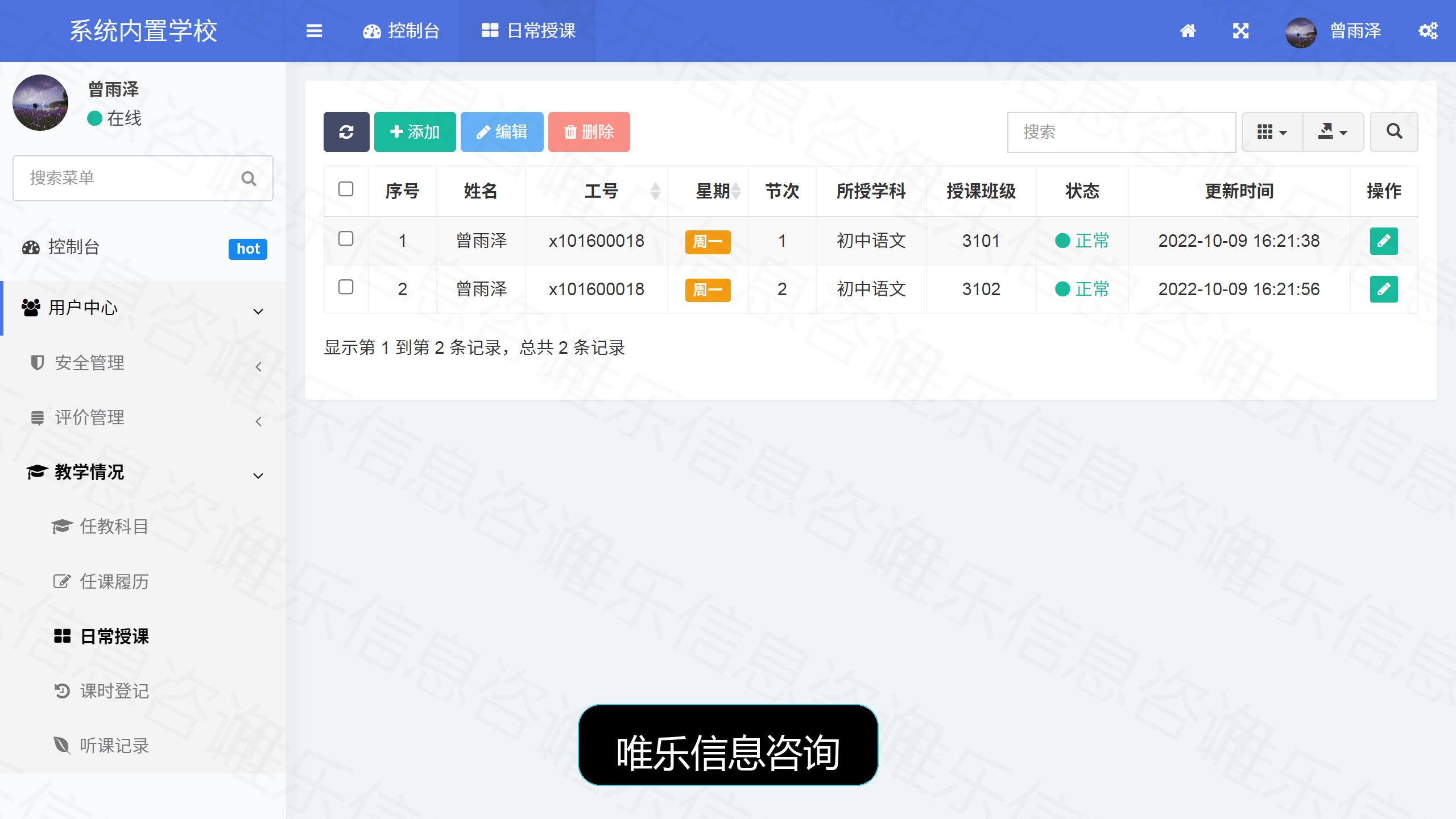Click the blue 编辑 button
This screenshot has height=819, width=1456.
[x=502, y=132]
